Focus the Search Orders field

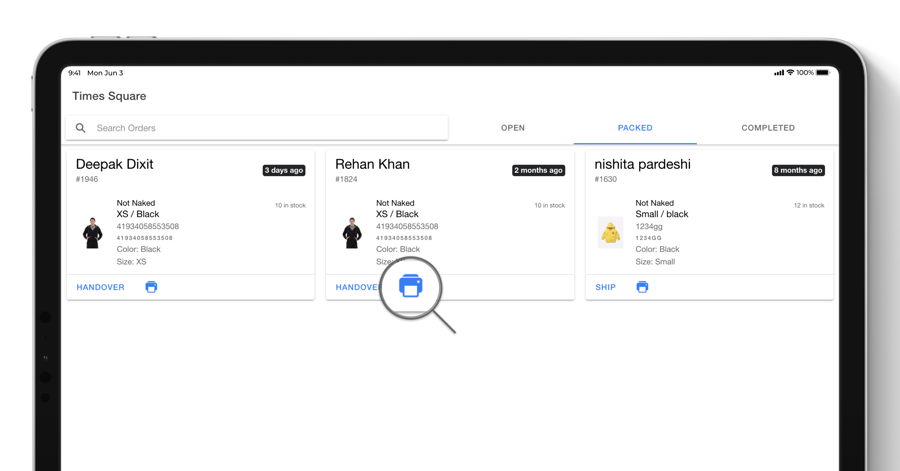coord(265,128)
